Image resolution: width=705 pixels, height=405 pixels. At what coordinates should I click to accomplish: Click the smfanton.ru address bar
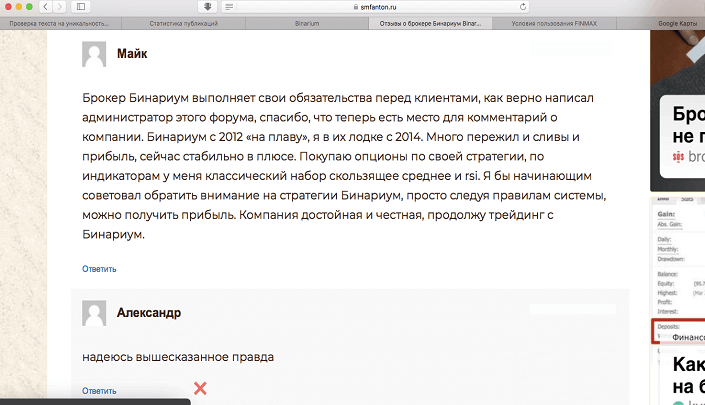pos(377,7)
